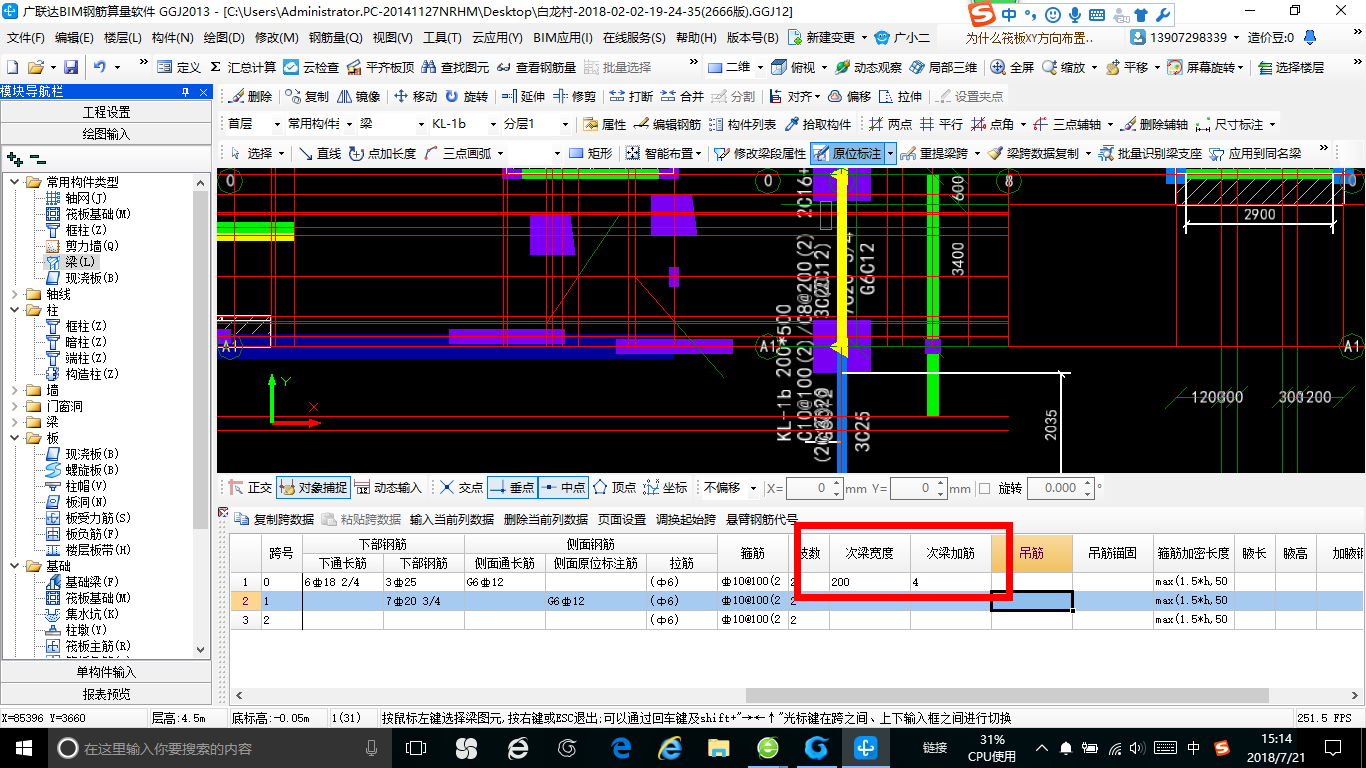Image resolution: width=1366 pixels, height=768 pixels.
Task: Click 复制跨数据 copy span data
Action: 275,519
